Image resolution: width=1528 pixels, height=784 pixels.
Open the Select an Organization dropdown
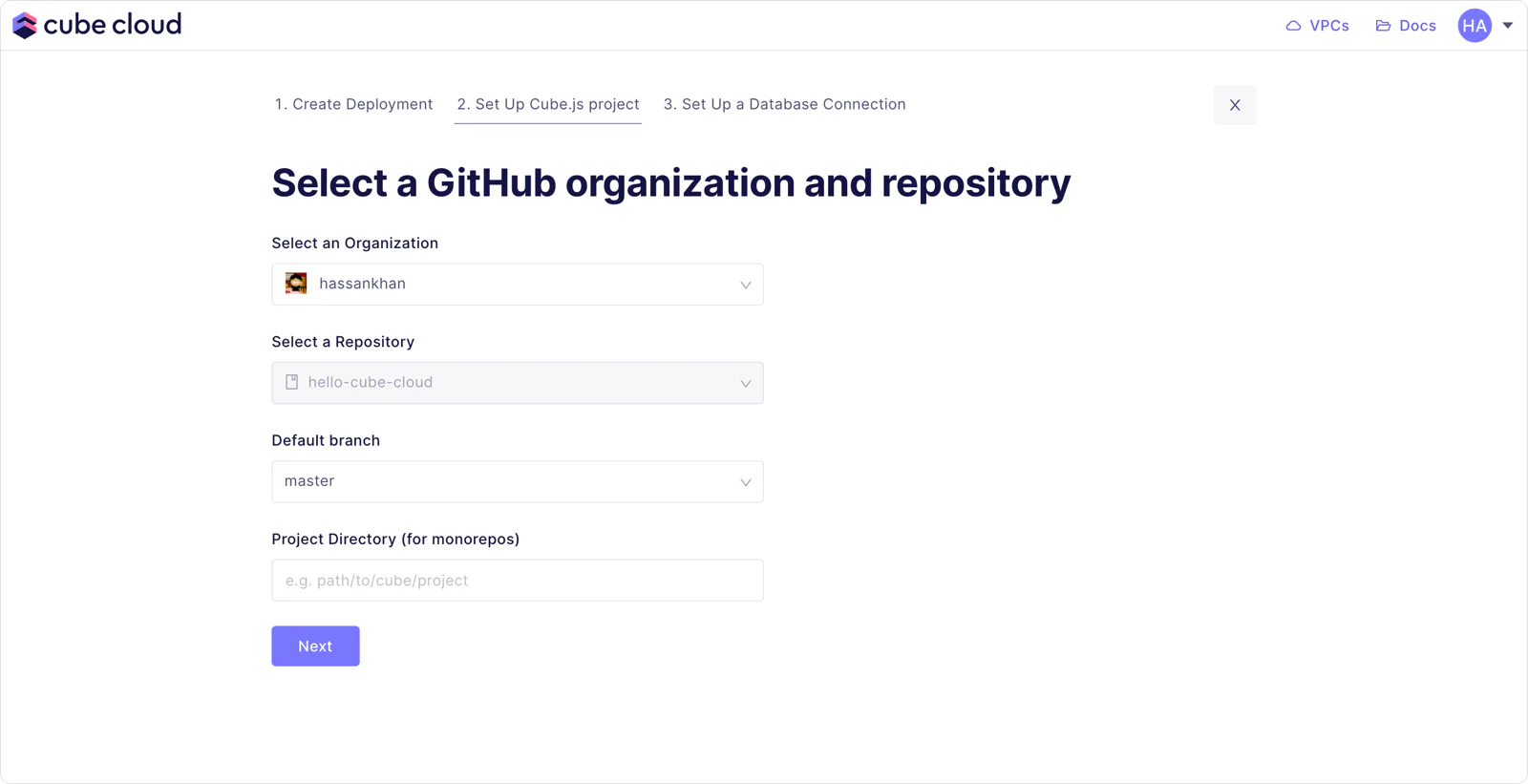click(518, 285)
